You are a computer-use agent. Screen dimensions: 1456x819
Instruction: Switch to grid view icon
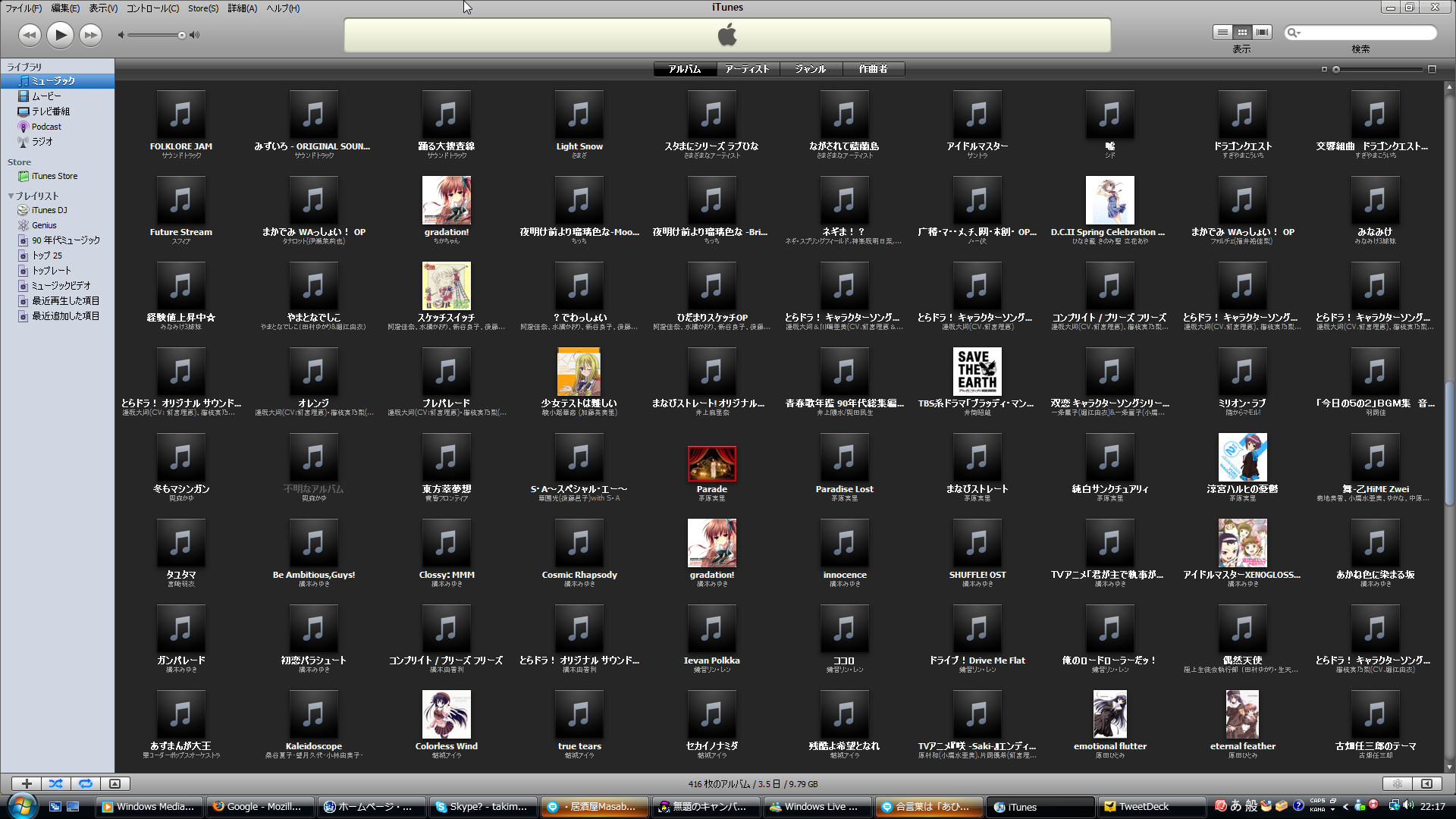click(x=1242, y=32)
